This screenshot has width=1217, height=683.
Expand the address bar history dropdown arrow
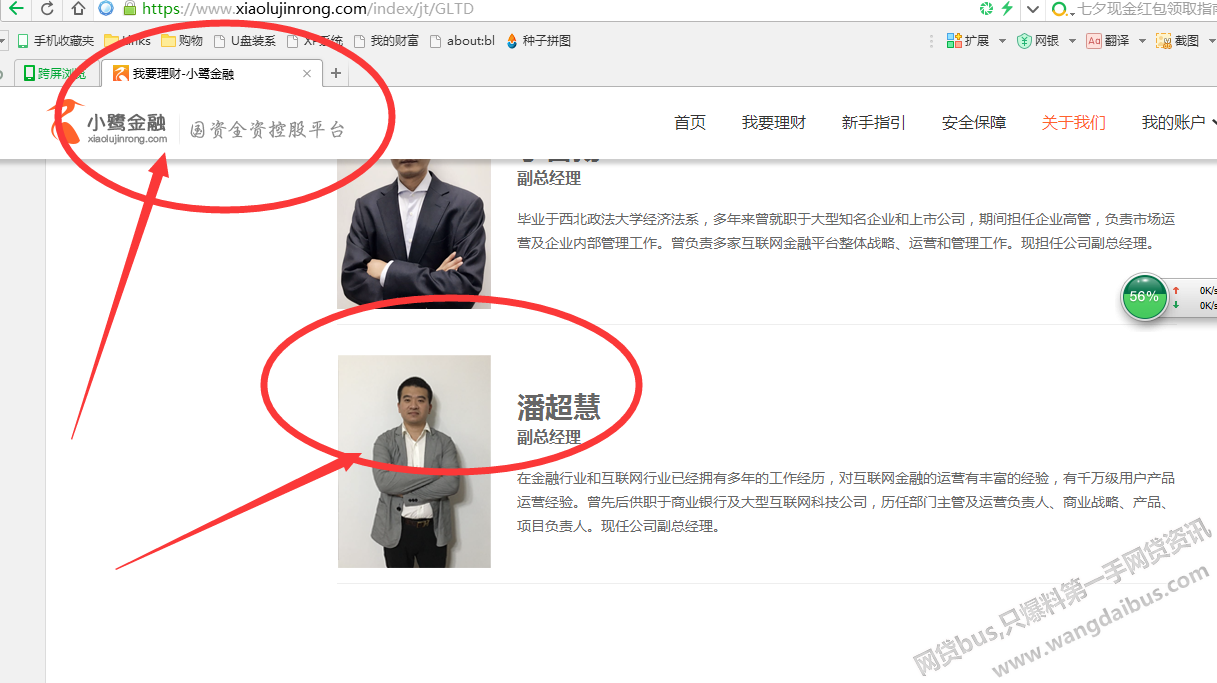pos(1033,8)
